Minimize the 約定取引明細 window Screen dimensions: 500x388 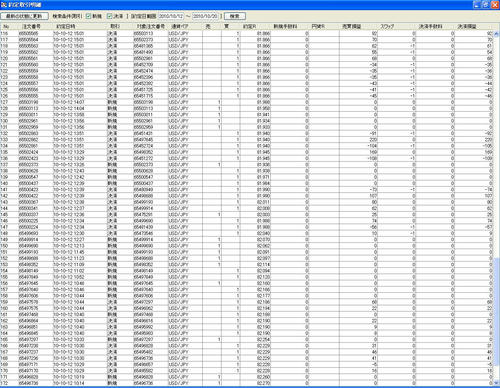(477, 5)
